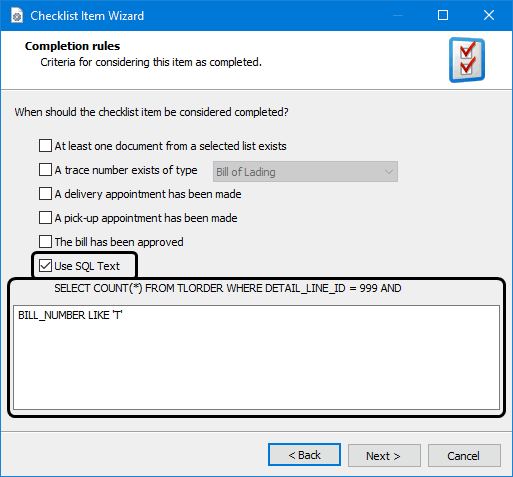Click inside the SQL text box with BILL_NUMBER LIKE 'T'
The width and height of the screenshot is (513, 477).
click(x=256, y=357)
